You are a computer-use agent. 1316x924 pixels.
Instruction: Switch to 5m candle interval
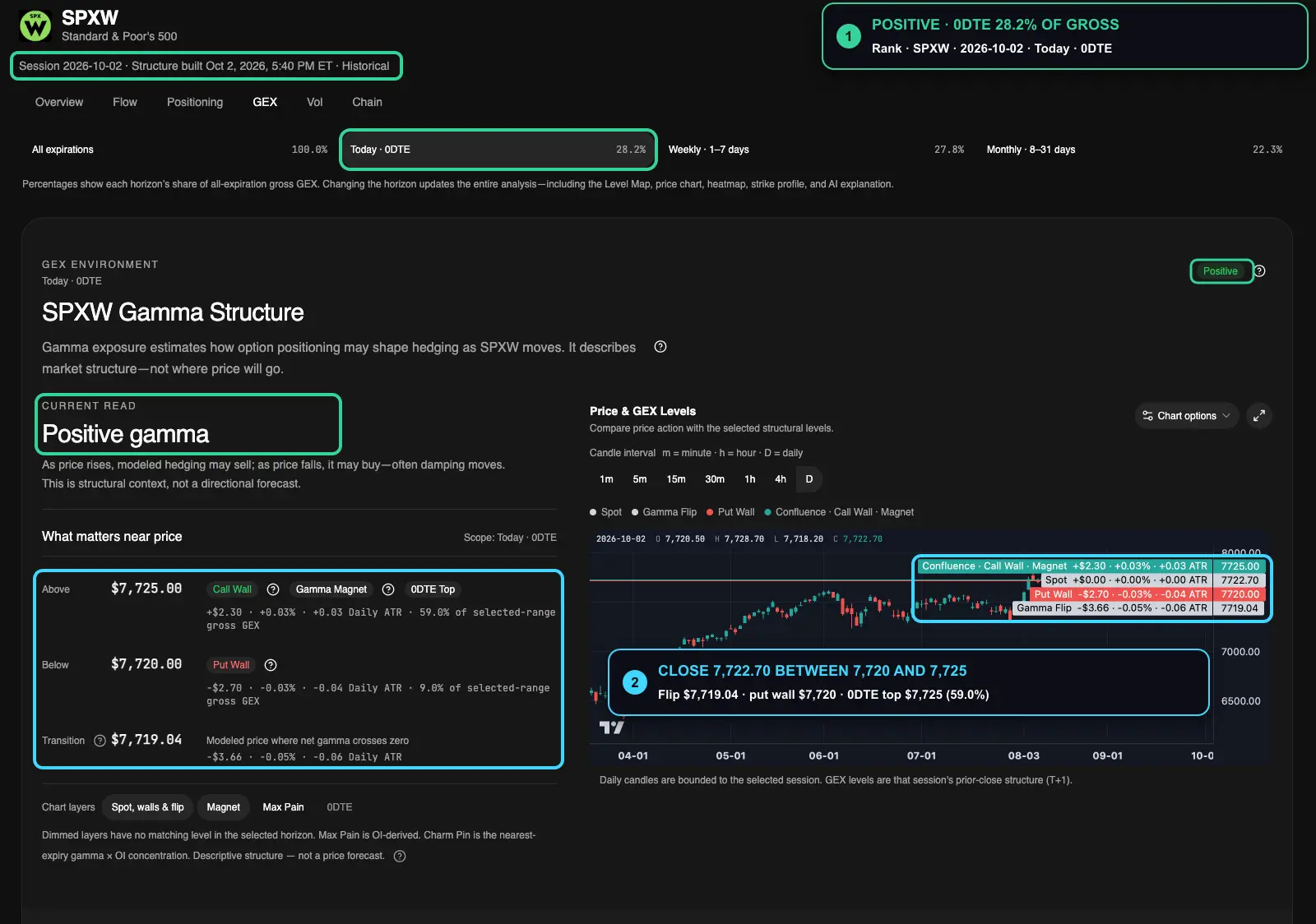coord(640,479)
